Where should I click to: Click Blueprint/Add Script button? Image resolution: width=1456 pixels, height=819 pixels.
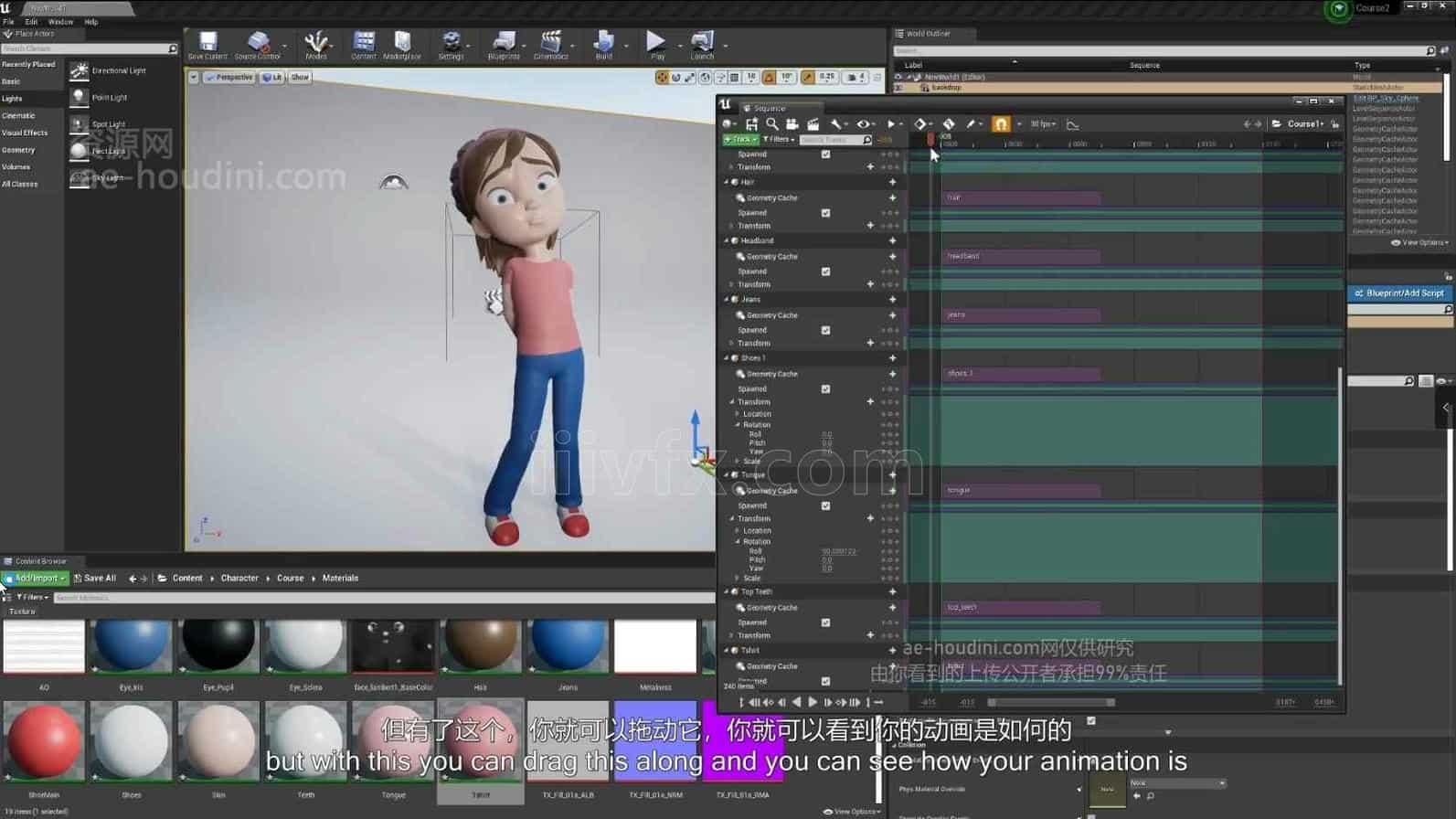1399,293
